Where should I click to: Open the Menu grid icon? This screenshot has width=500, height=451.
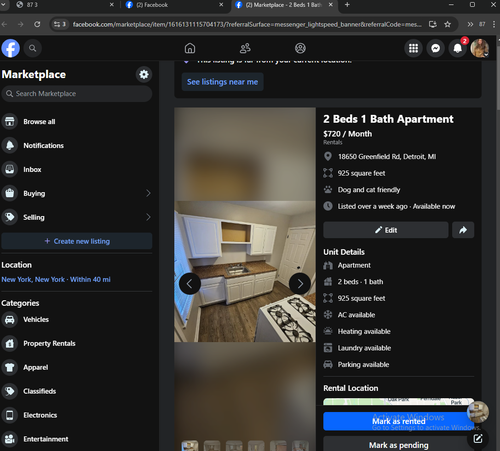(x=413, y=49)
